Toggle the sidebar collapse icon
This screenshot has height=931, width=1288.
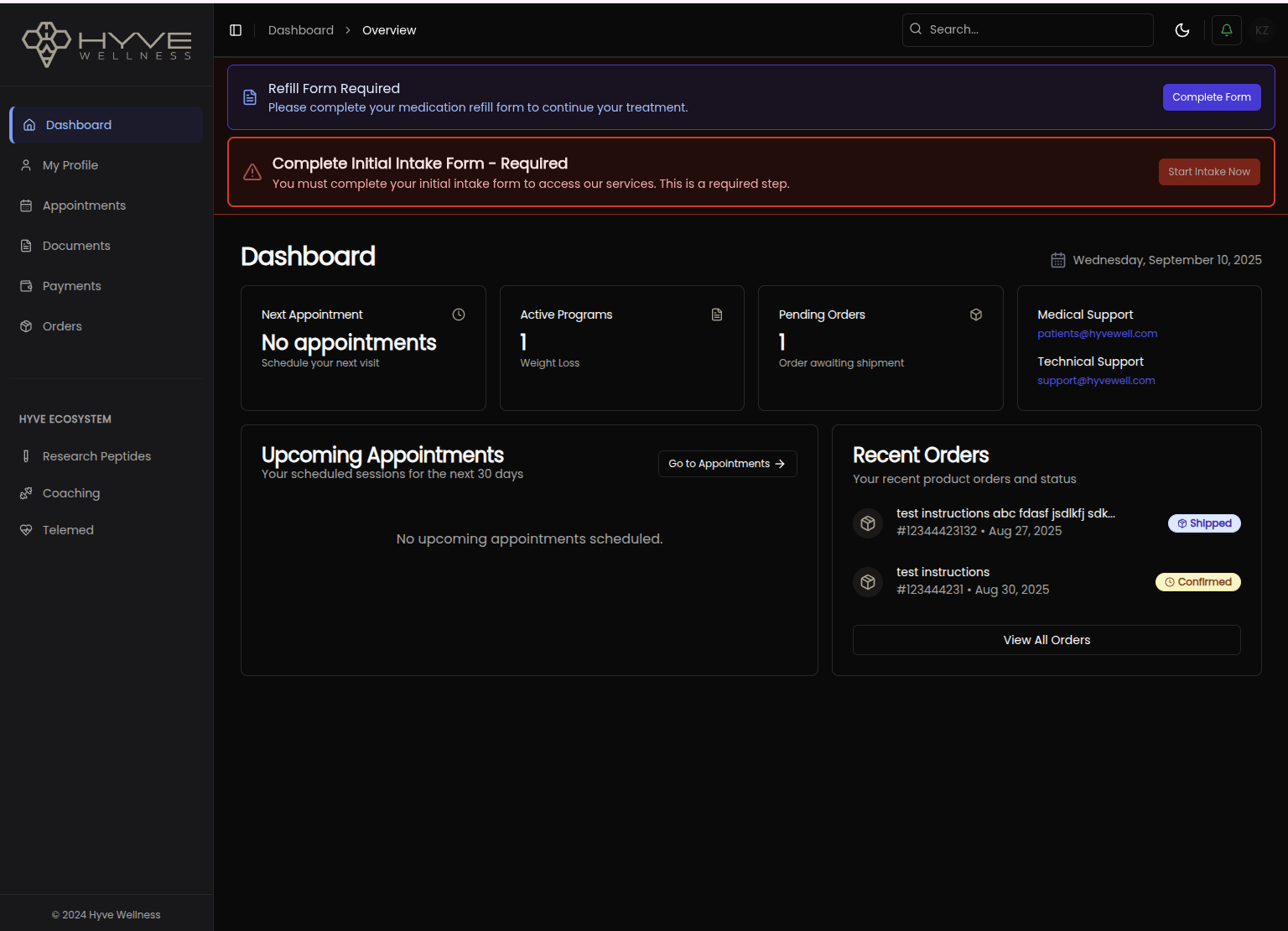(x=236, y=30)
